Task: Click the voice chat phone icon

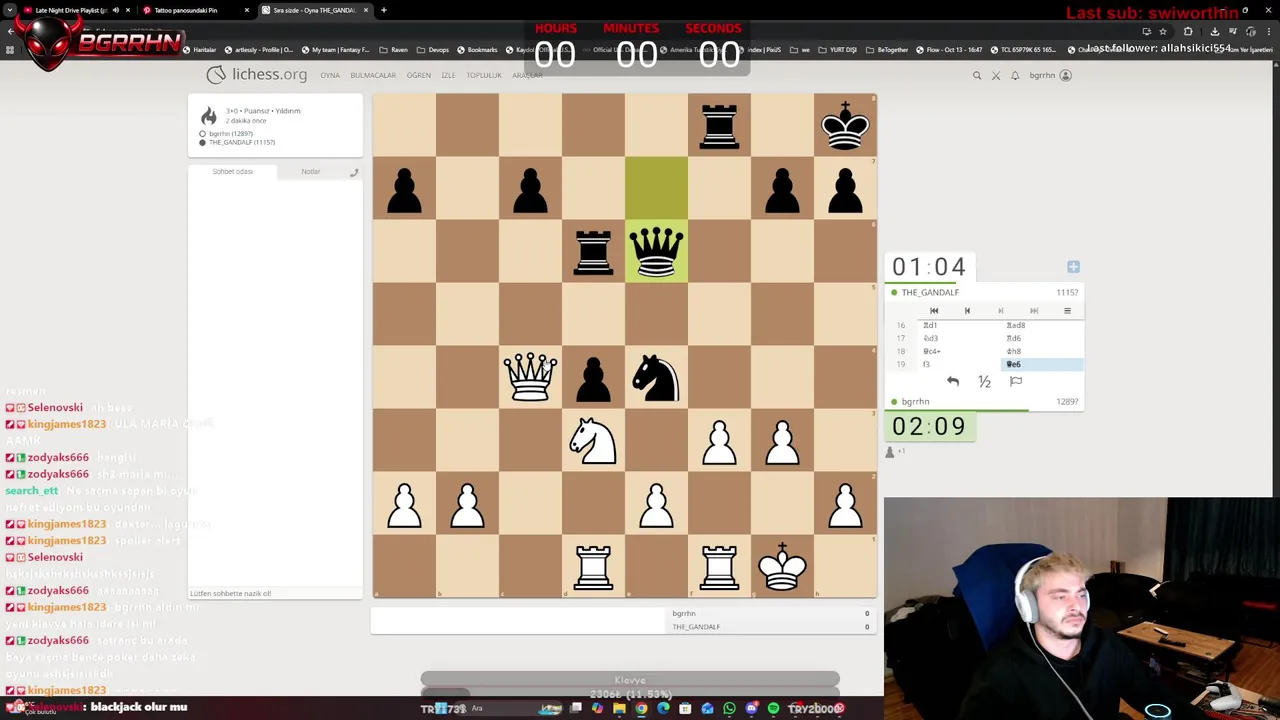Action: pyautogui.click(x=353, y=173)
